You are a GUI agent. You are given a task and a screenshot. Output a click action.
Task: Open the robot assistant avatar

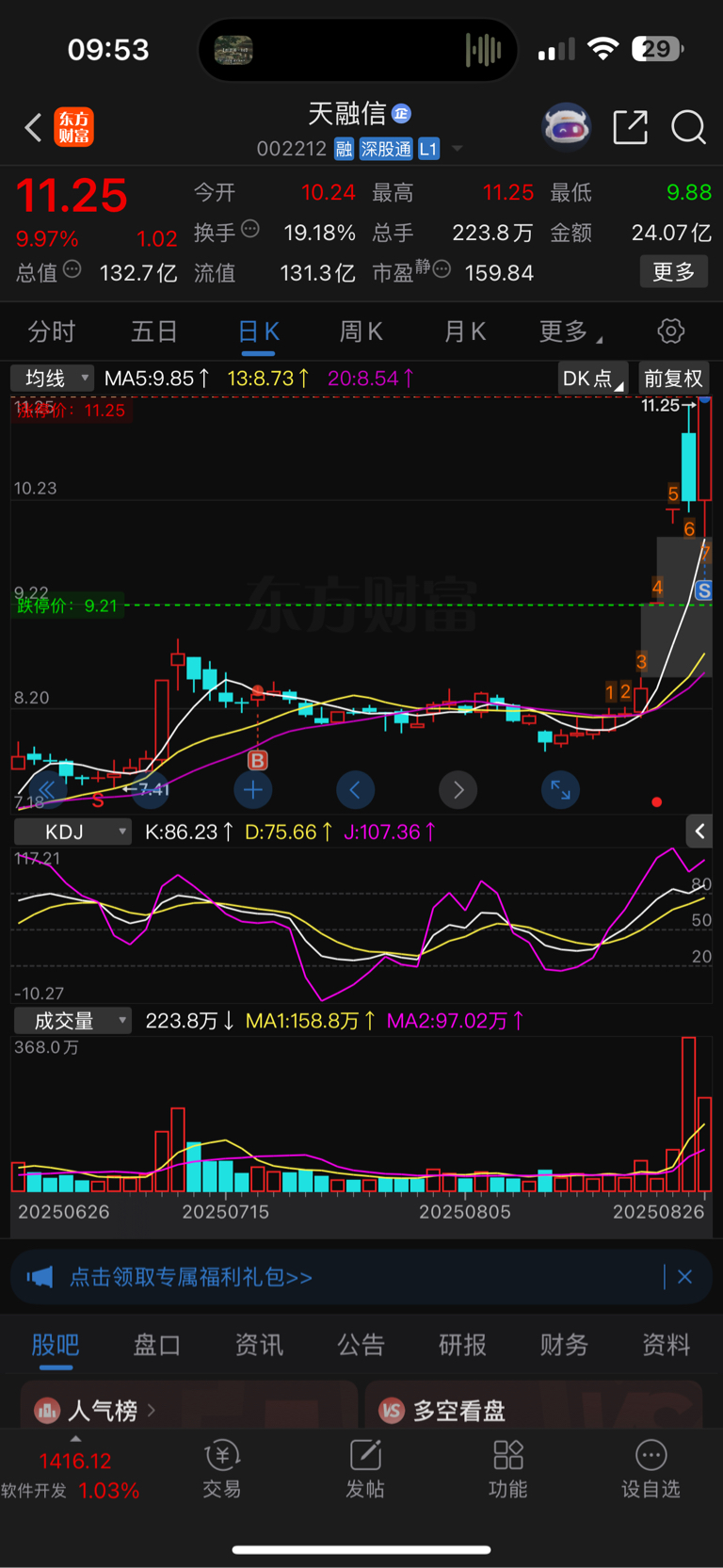(566, 127)
